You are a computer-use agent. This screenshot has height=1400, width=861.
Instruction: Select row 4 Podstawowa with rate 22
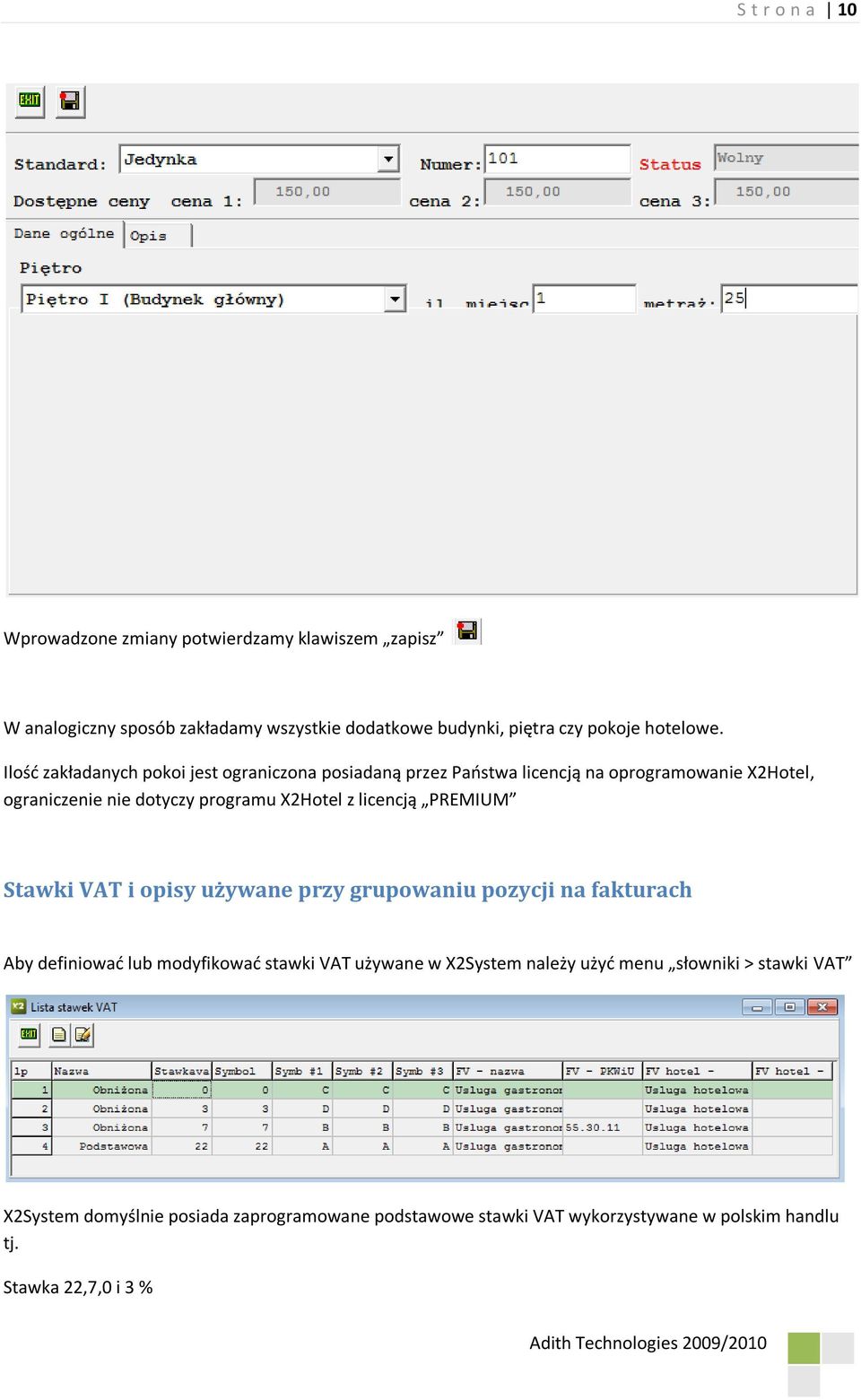click(x=422, y=1146)
